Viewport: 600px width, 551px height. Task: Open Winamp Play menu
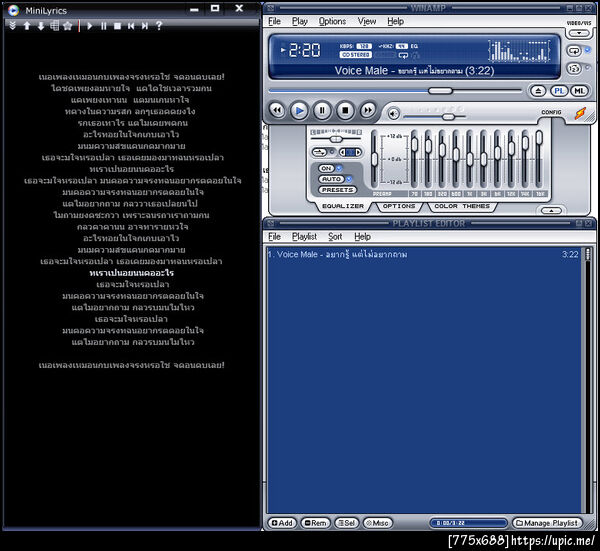click(300, 21)
